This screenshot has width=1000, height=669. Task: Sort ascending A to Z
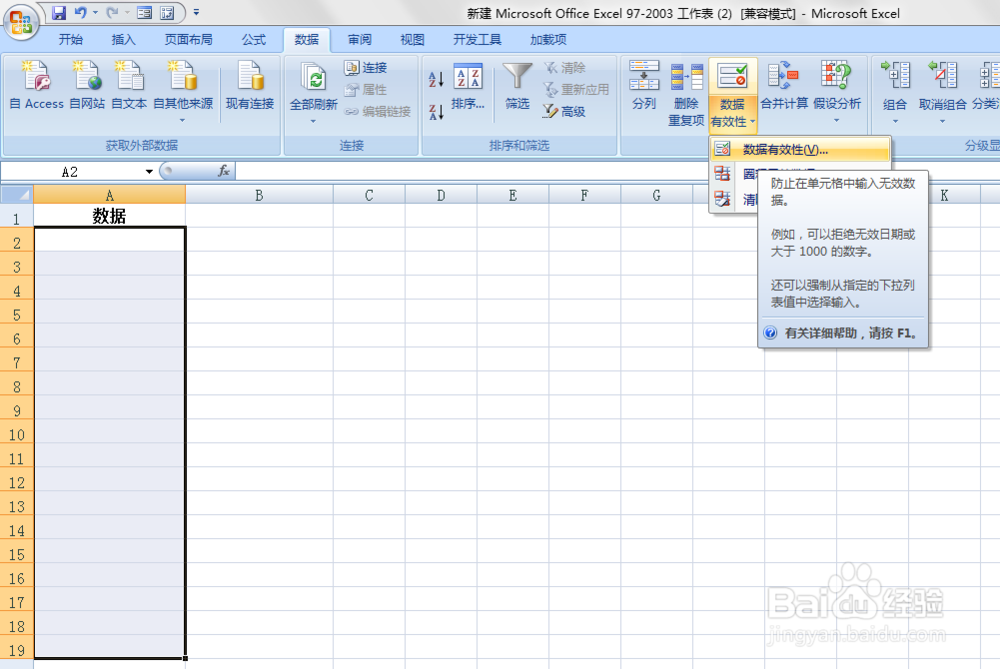coord(436,78)
